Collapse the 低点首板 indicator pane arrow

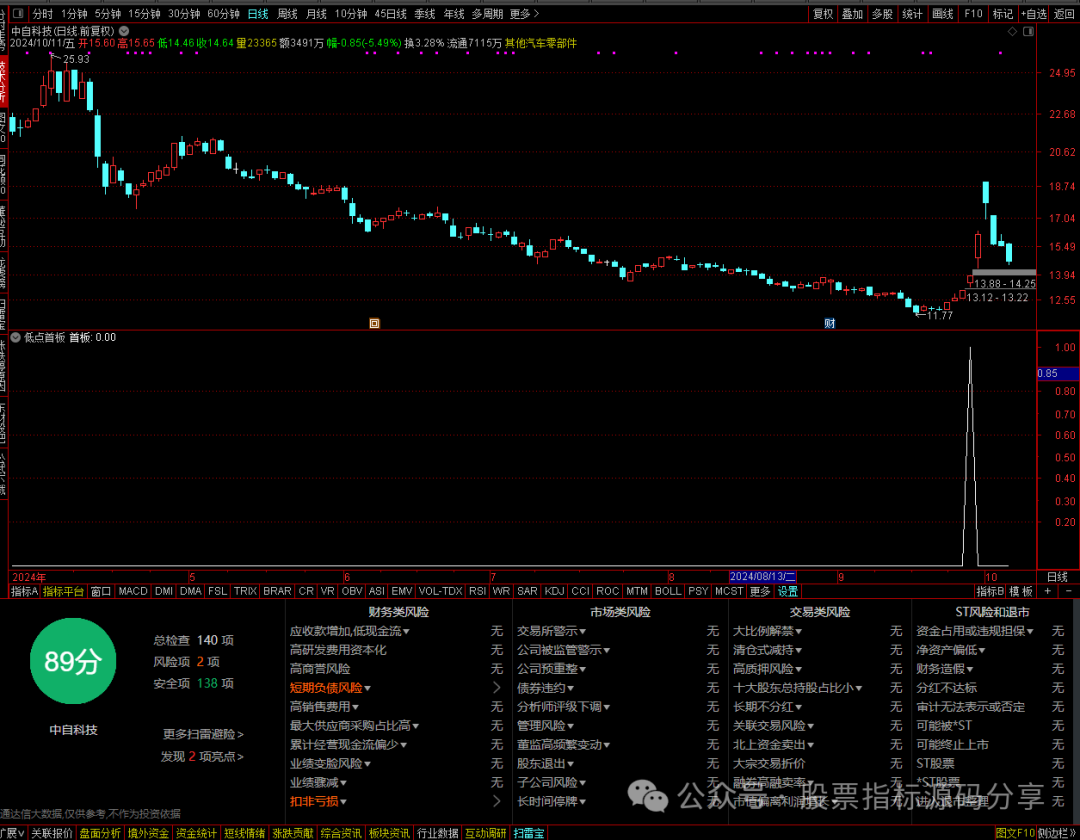pos(16,337)
